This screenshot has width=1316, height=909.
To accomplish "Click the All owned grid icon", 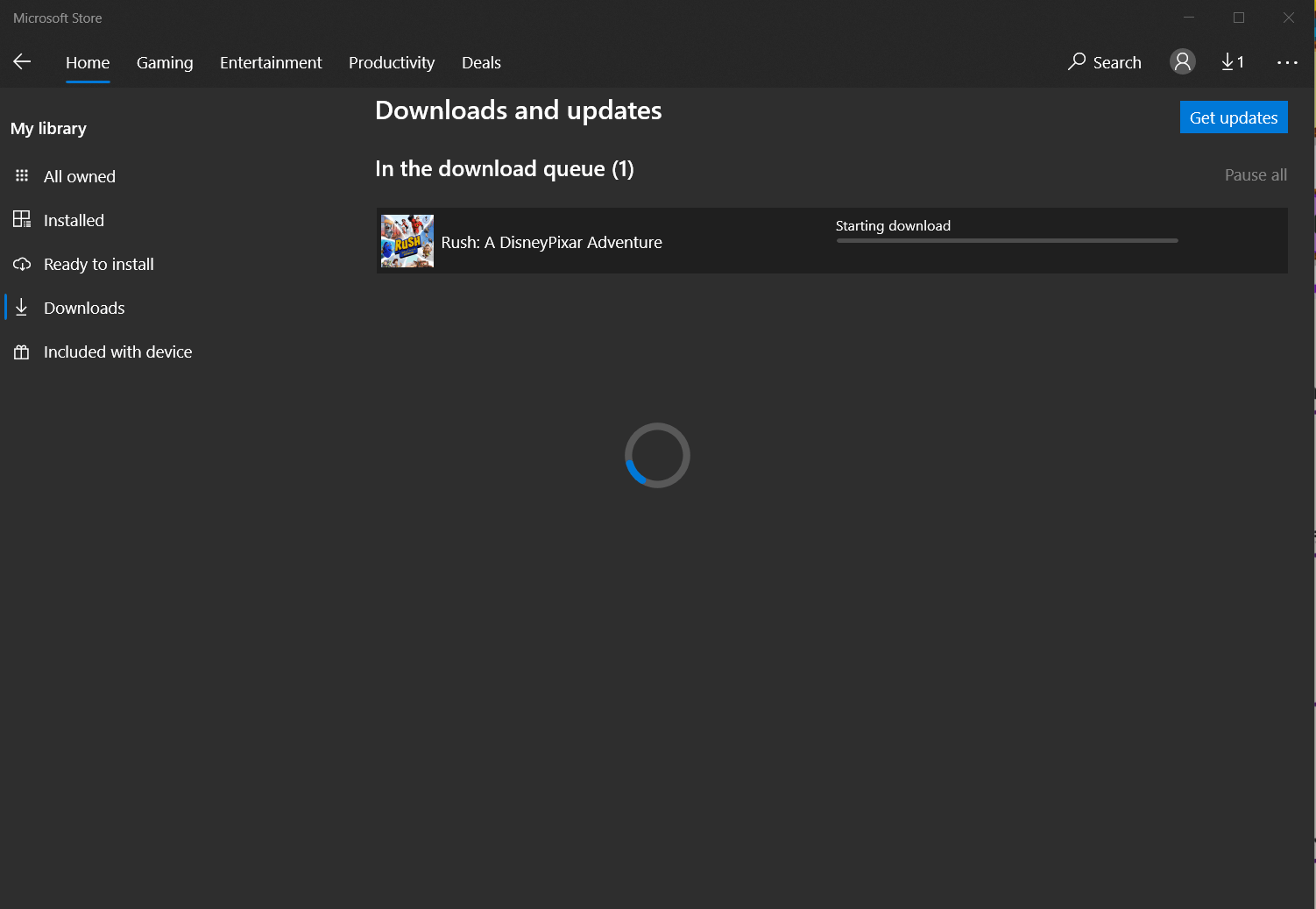I will (x=22, y=176).
